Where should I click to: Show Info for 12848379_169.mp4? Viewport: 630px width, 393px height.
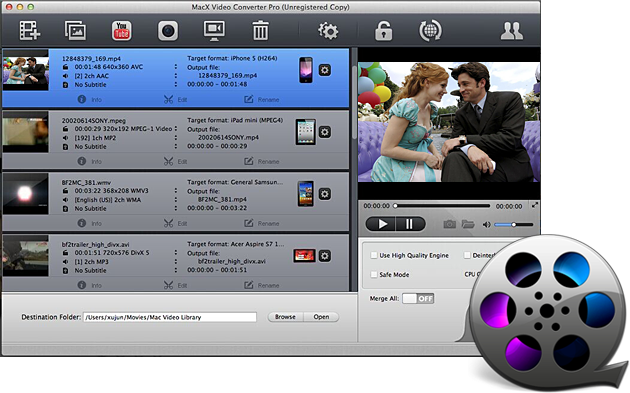pyautogui.click(x=90, y=99)
